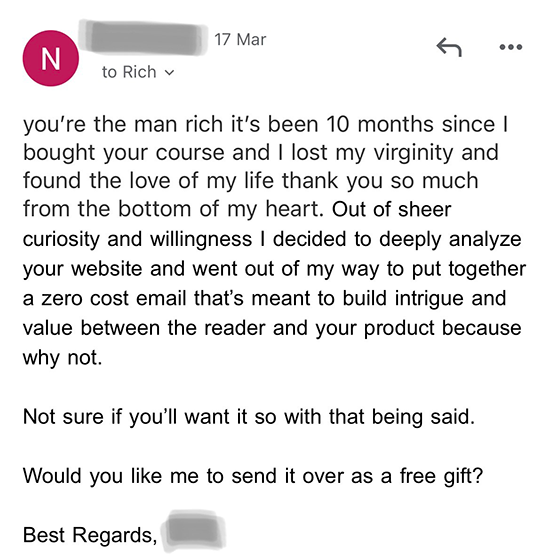Screen dimensions: 550x560
Task: Reply to the email using the arrow icon
Action: 449,47
